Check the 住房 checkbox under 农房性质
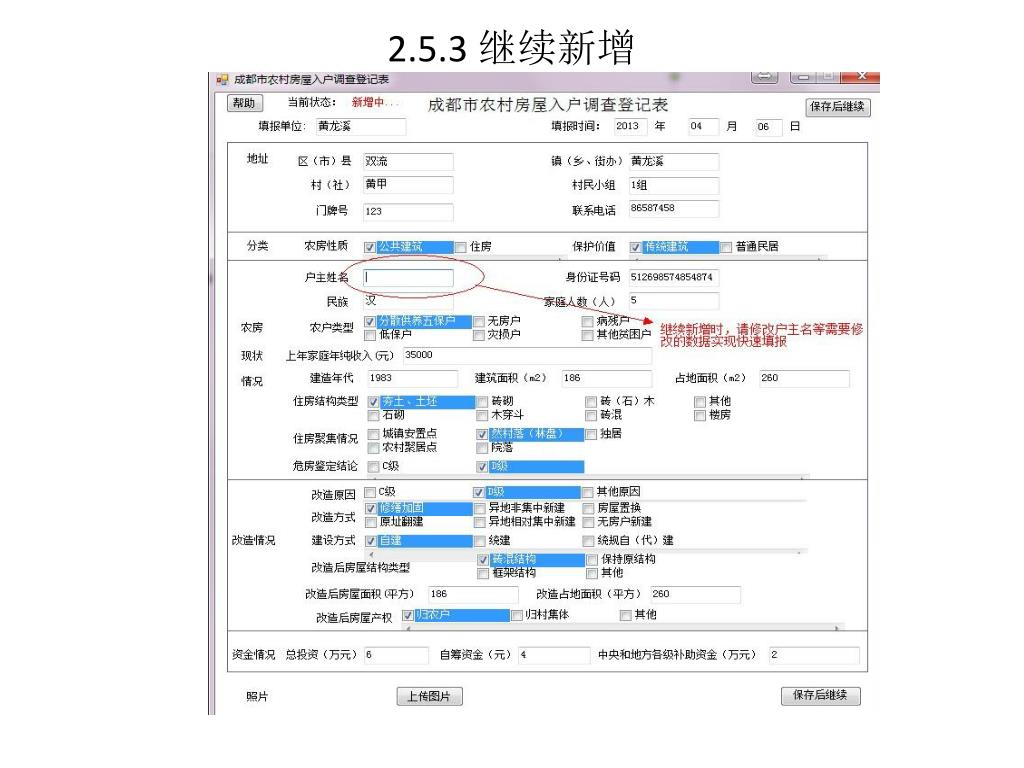The width and height of the screenshot is (1024, 768). (x=460, y=247)
